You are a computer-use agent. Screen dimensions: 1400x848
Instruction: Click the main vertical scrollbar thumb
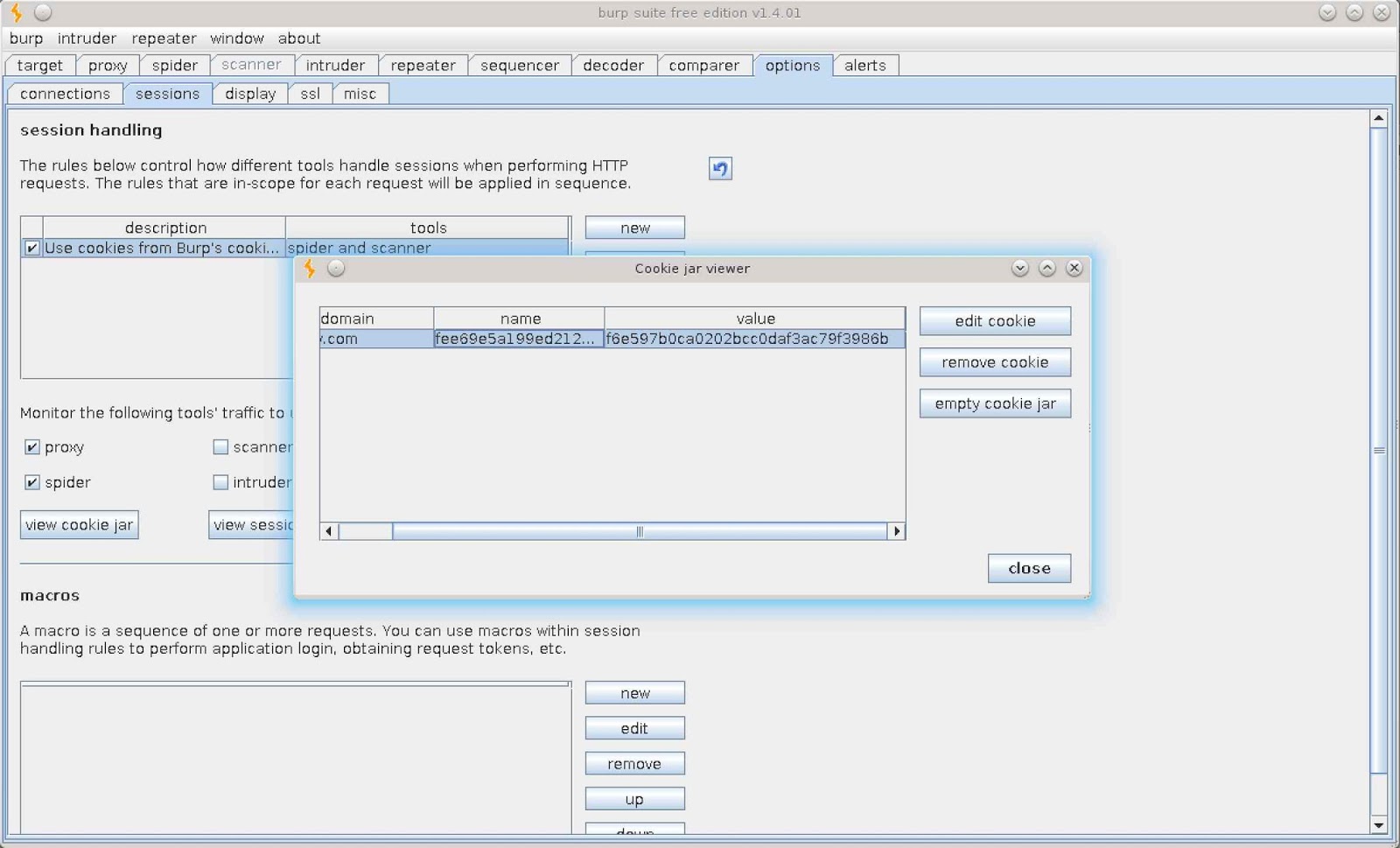pyautogui.click(x=1379, y=451)
